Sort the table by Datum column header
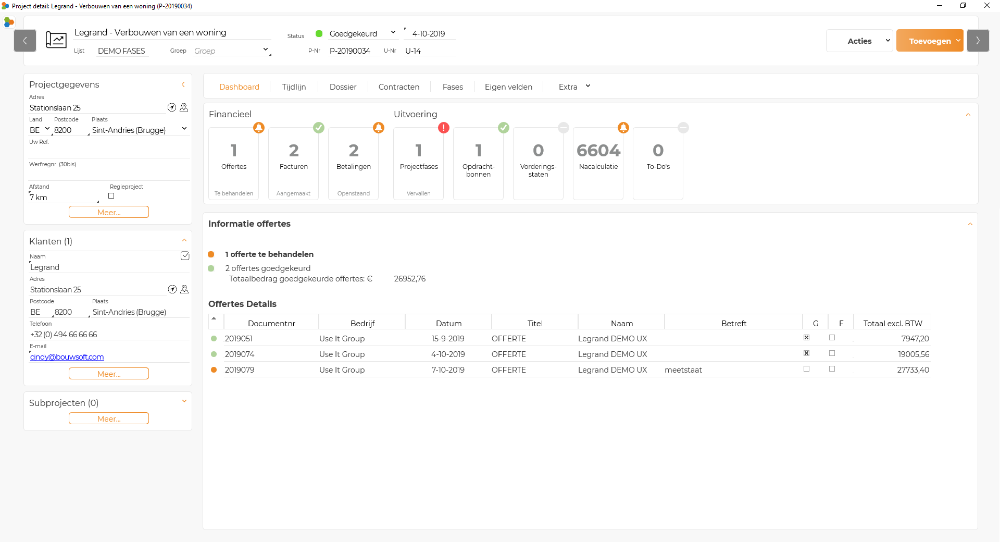The image size is (1000, 542). (x=449, y=323)
